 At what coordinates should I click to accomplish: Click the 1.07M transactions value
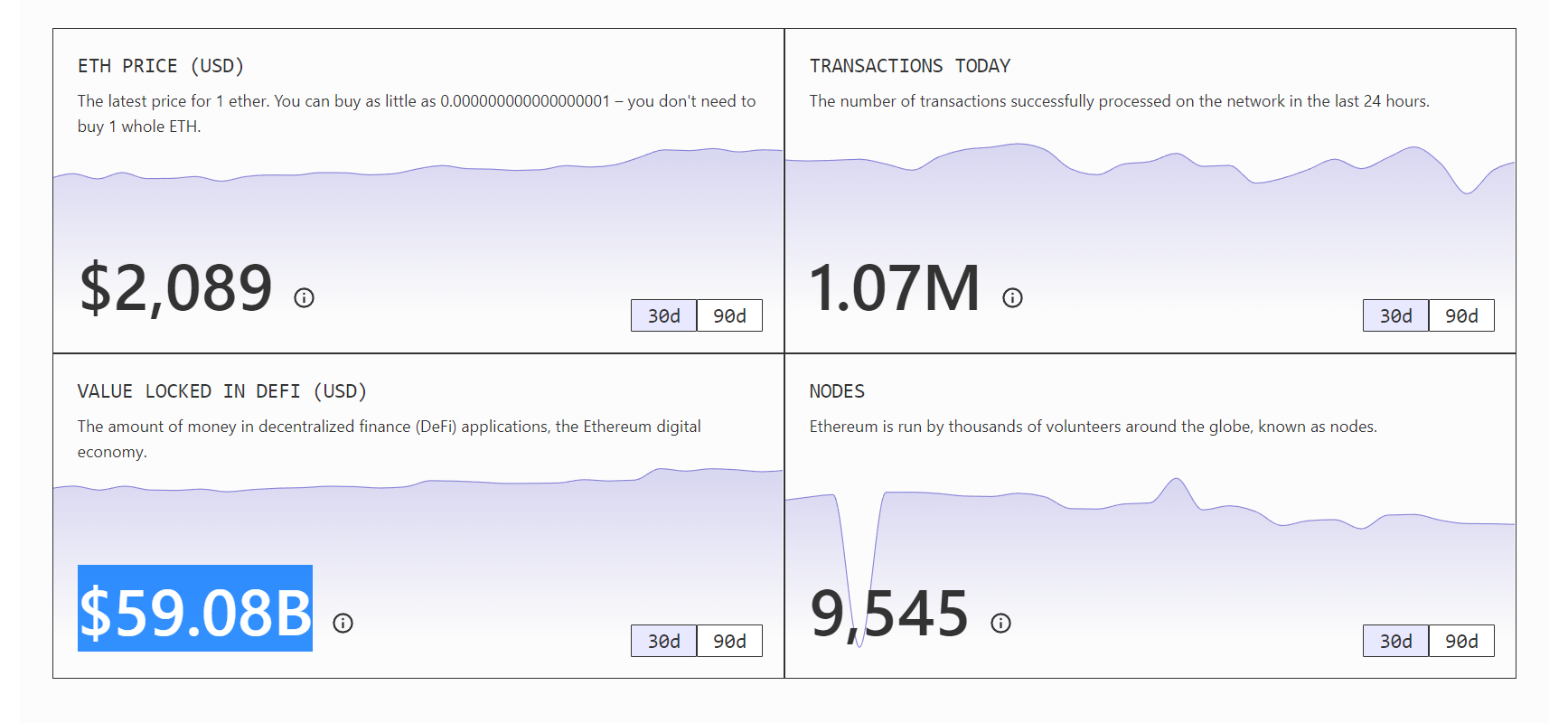coord(895,288)
